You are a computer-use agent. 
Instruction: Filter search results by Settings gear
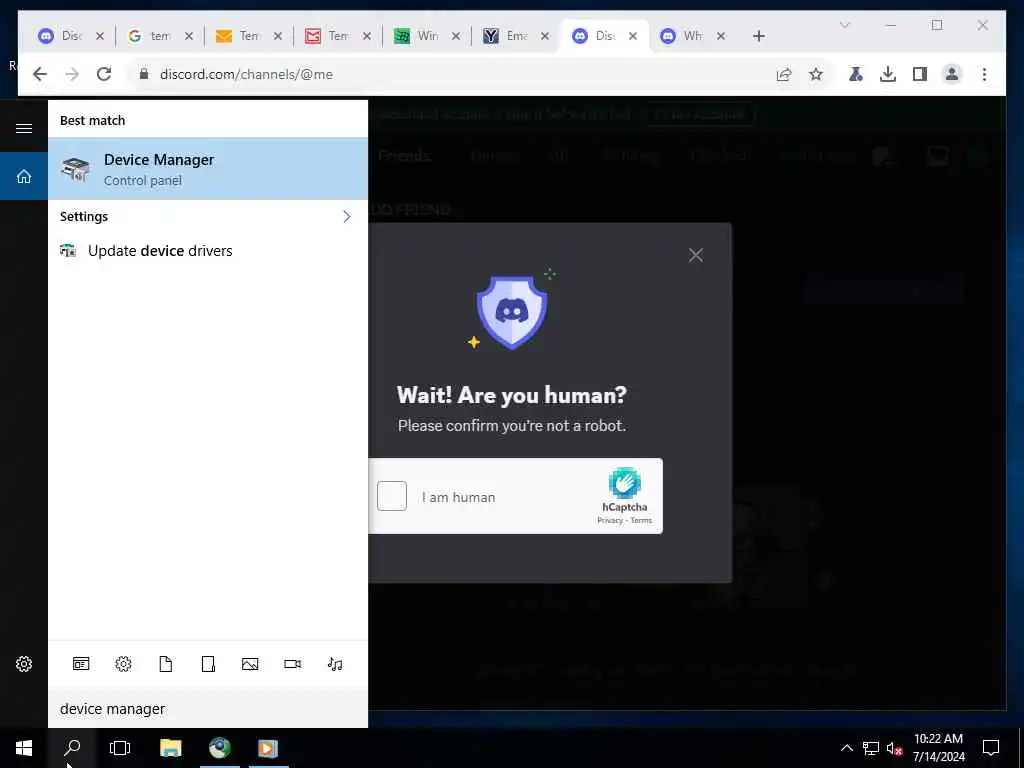coord(123,664)
